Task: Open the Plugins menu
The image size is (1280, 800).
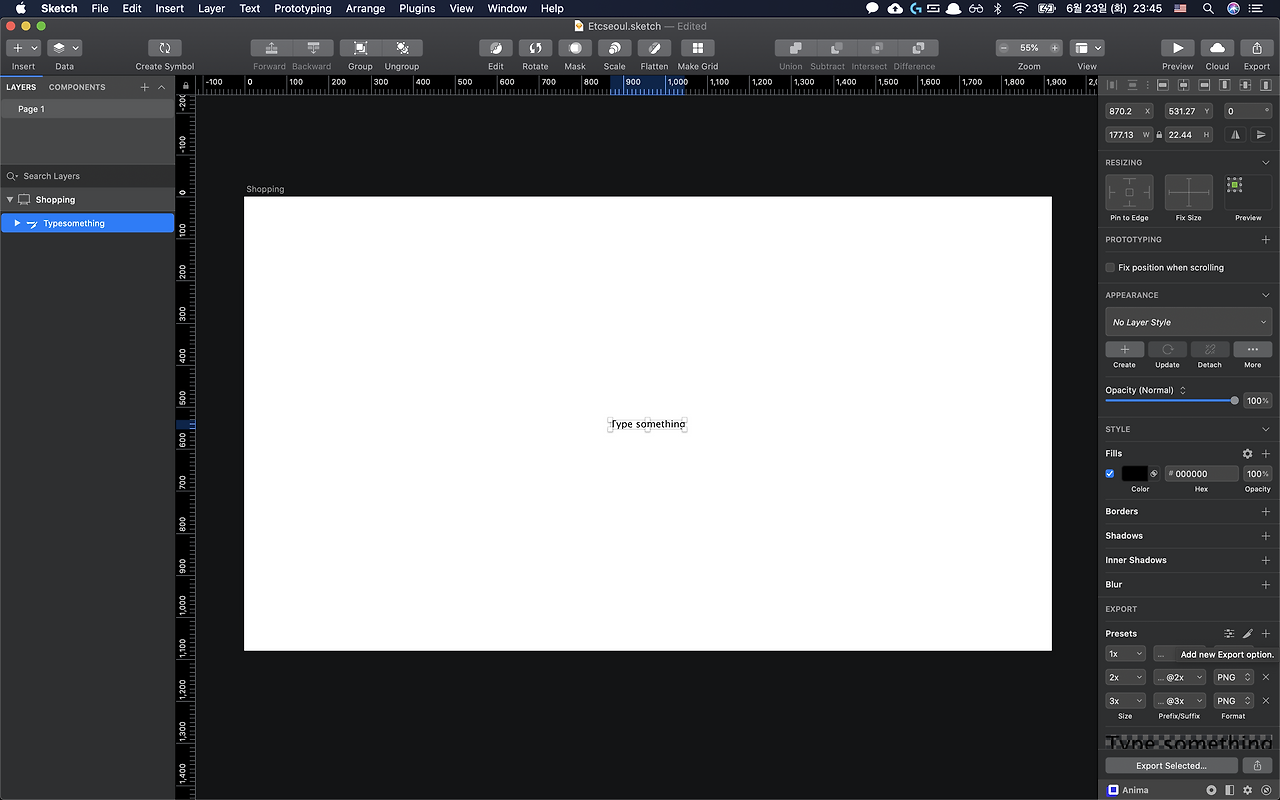Action: (417, 8)
